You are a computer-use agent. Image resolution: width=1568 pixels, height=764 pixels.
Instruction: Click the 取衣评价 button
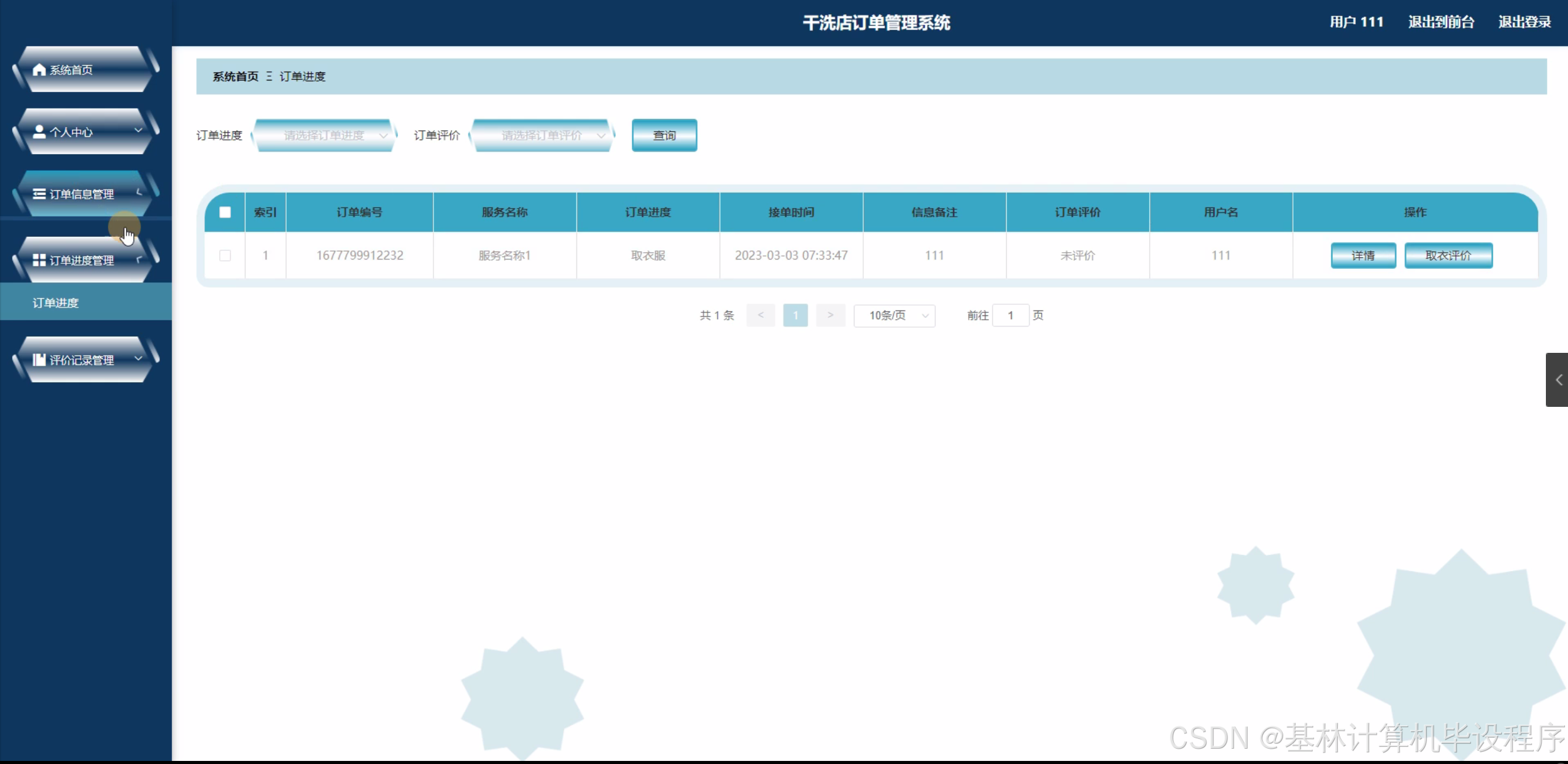[x=1448, y=255]
